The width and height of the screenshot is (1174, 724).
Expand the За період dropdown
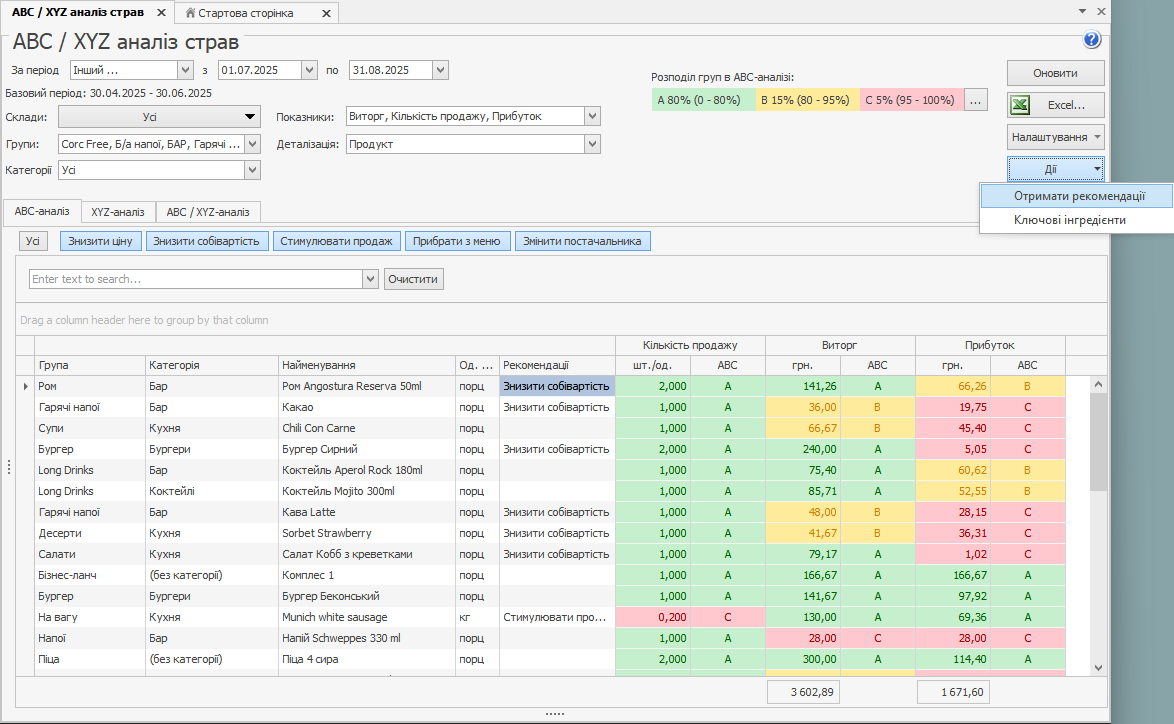(185, 70)
